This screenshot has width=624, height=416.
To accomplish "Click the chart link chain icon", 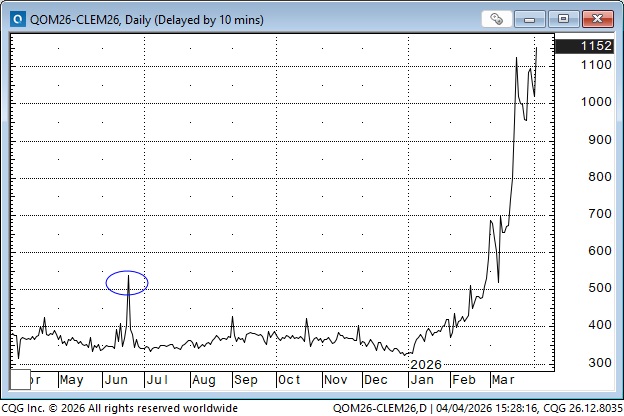I will click(497, 18).
